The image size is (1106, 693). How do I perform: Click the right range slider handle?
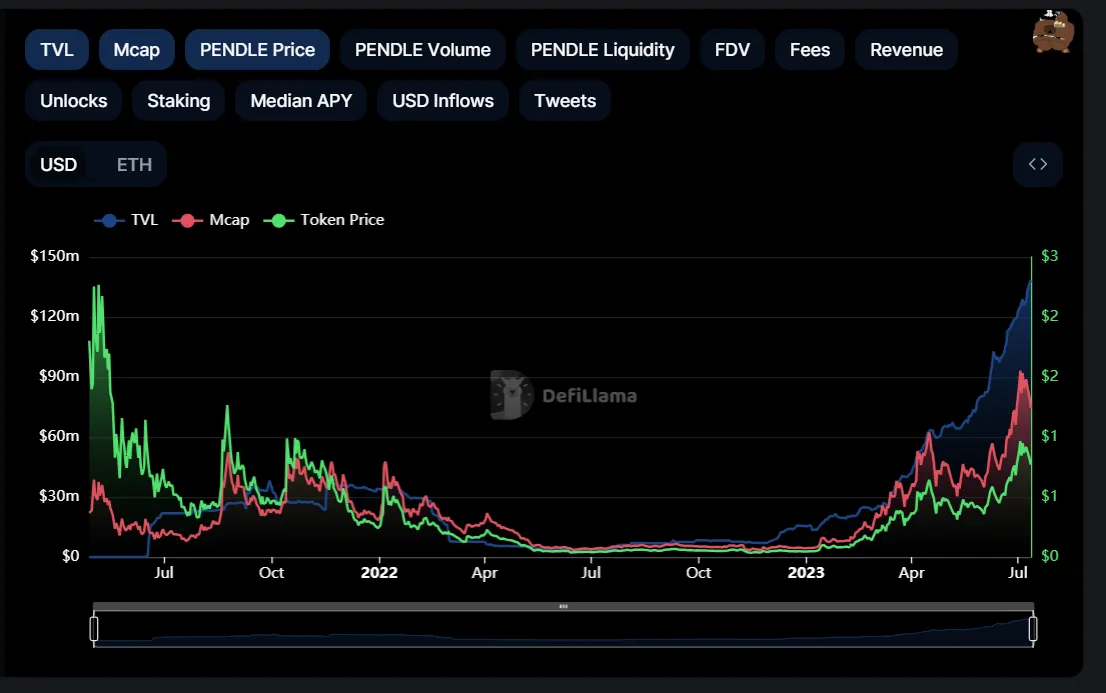(x=1033, y=628)
